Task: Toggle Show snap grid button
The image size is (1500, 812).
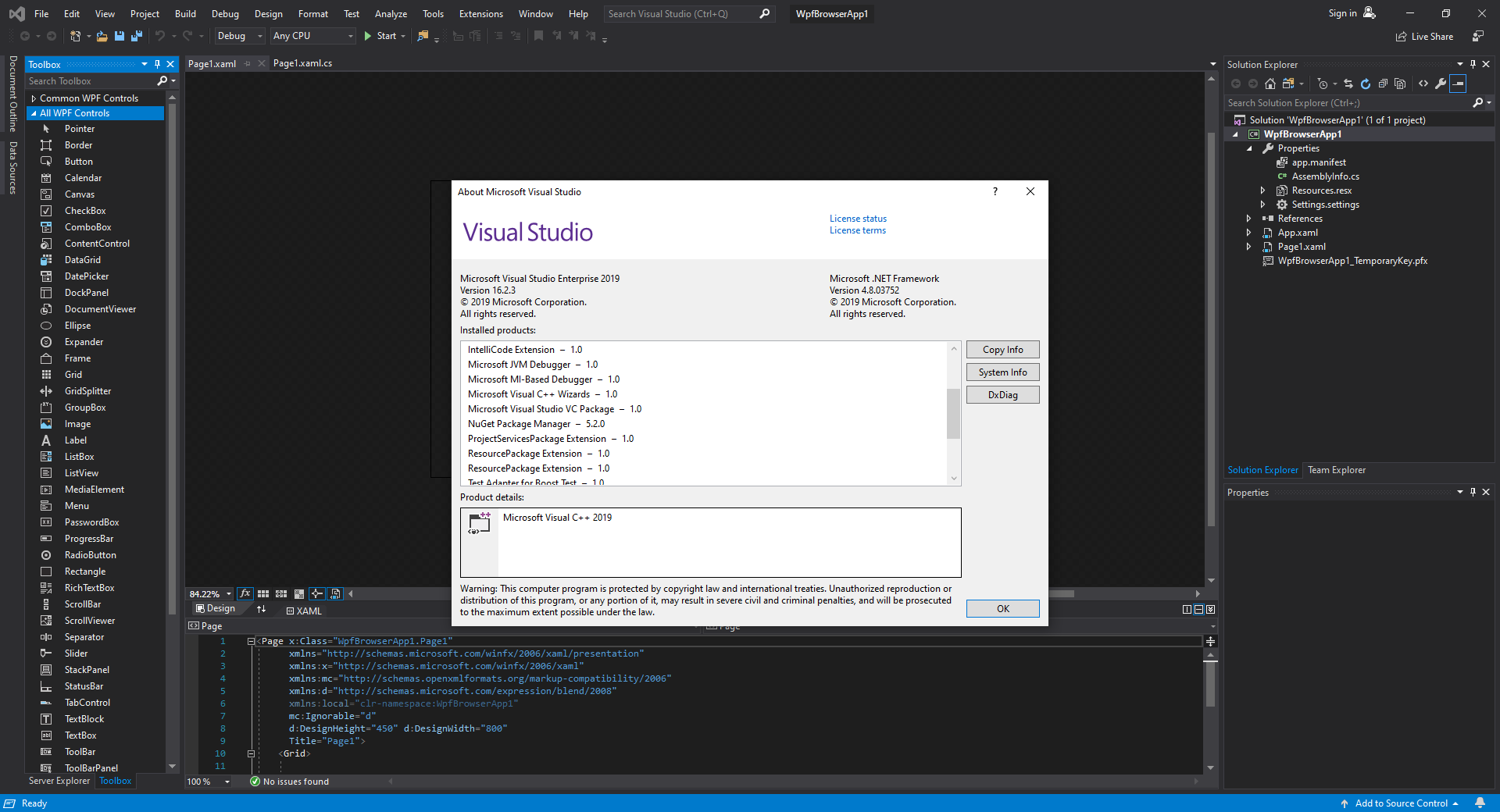Action: click(263, 593)
